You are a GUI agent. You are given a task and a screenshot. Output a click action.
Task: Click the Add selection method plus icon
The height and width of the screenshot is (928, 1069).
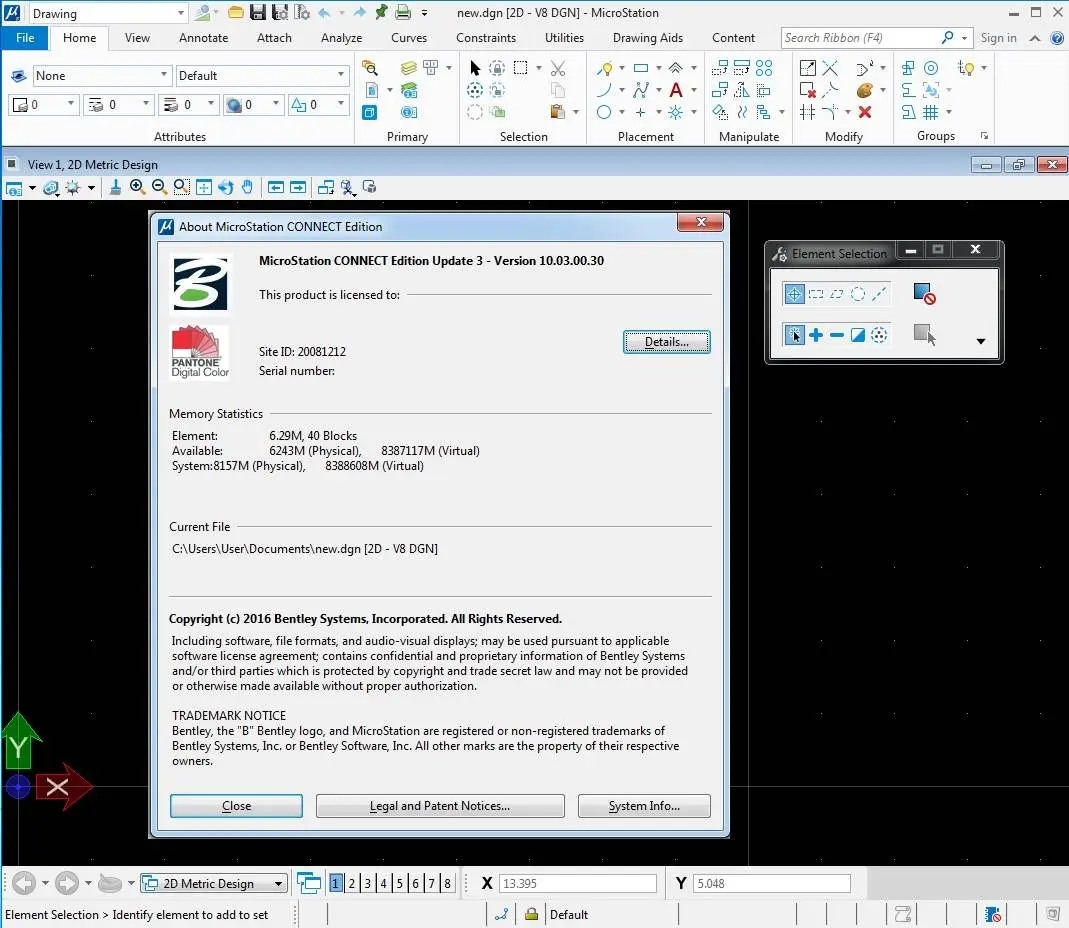(815, 335)
